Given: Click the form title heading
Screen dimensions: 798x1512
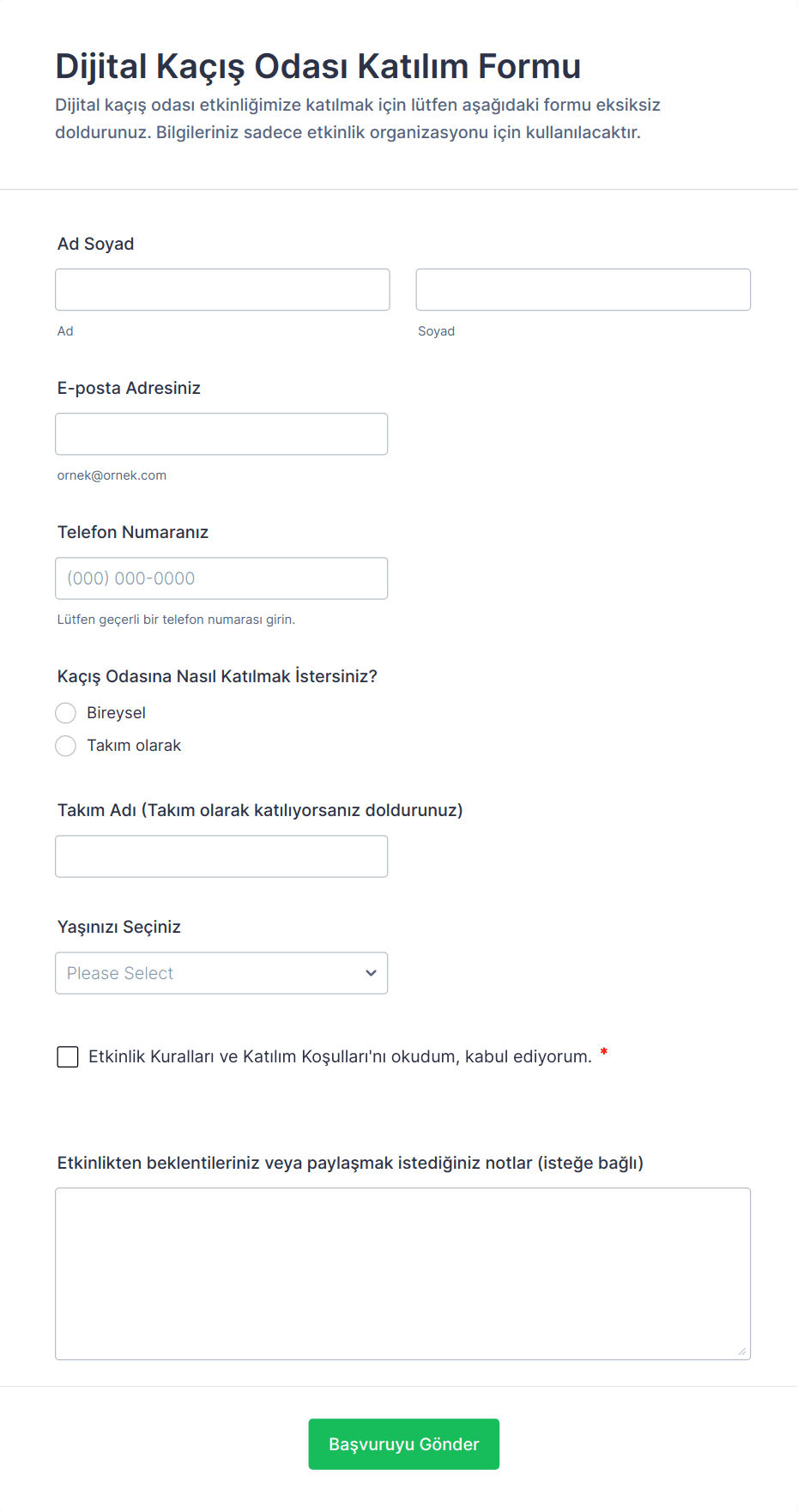Looking at the screenshot, I should click(318, 66).
